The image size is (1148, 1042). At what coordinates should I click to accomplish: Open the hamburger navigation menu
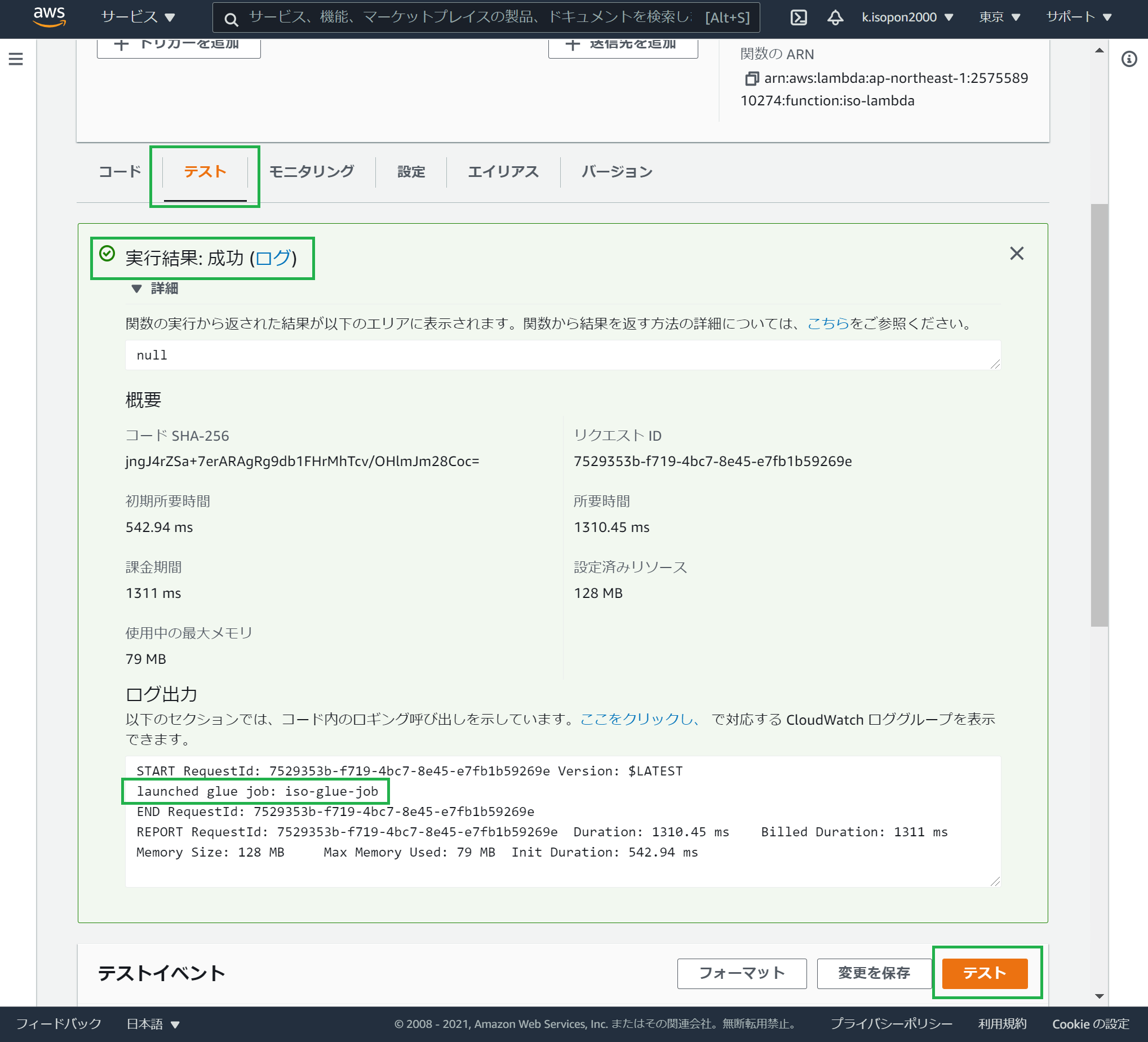pyautogui.click(x=16, y=59)
